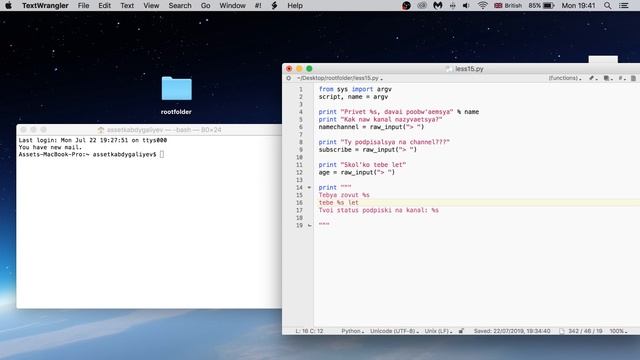This screenshot has height=360, width=640.
Task: Open the Text menu
Action: tap(127, 5)
